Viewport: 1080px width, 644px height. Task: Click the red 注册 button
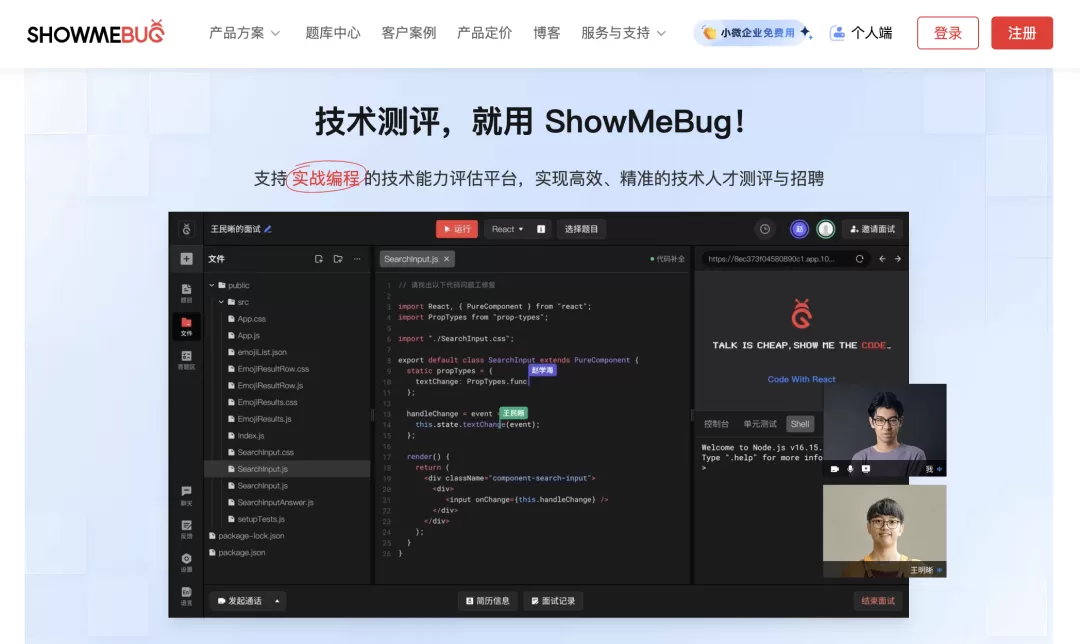pyautogui.click(x=1021, y=33)
